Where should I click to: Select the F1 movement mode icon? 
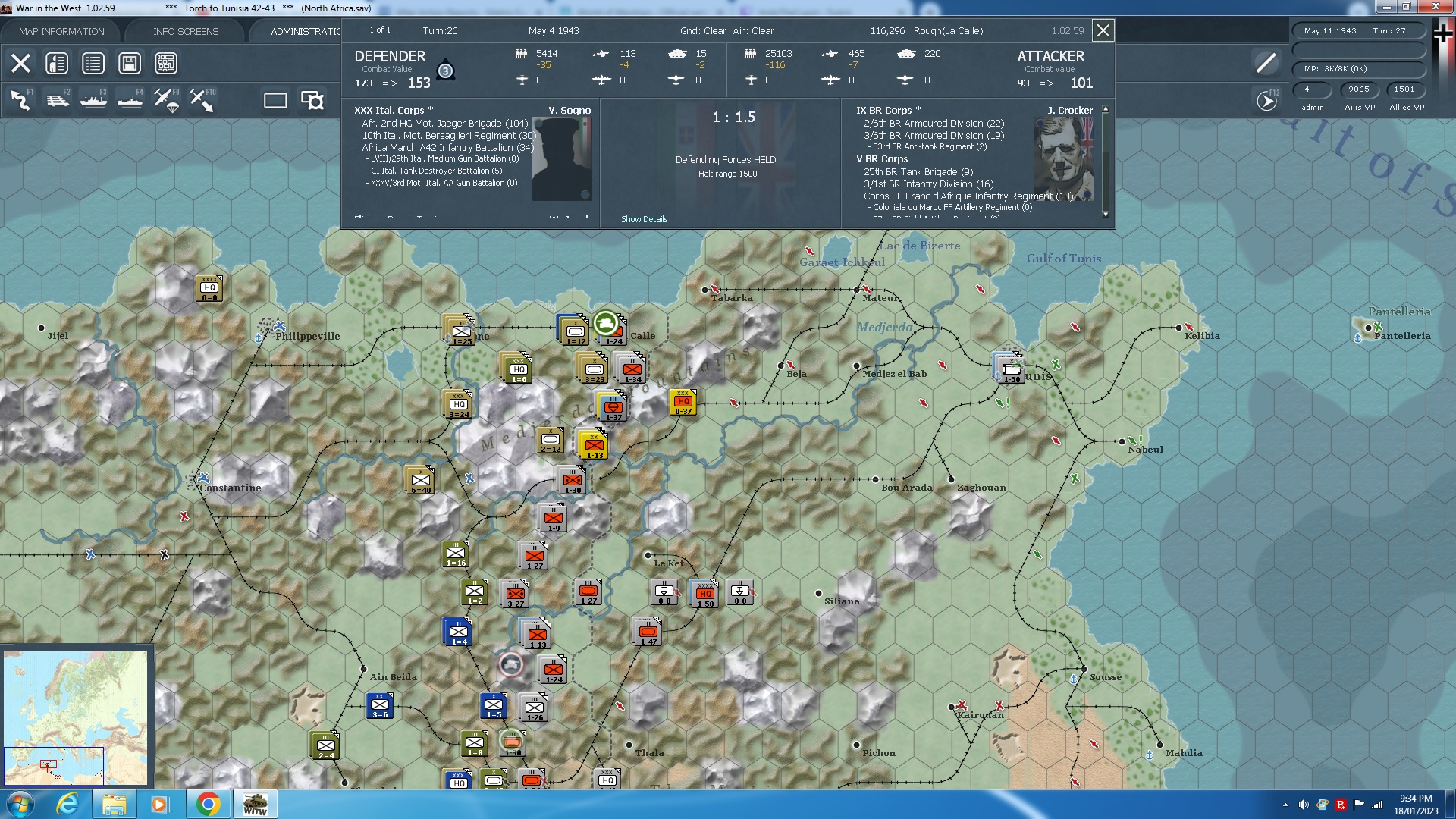pyautogui.click(x=19, y=99)
